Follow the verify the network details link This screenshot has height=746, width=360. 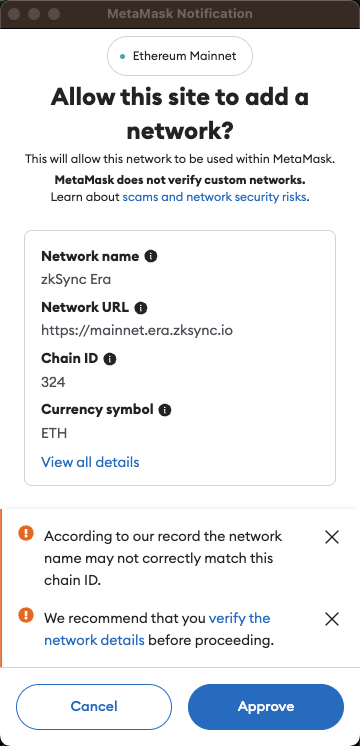157,629
